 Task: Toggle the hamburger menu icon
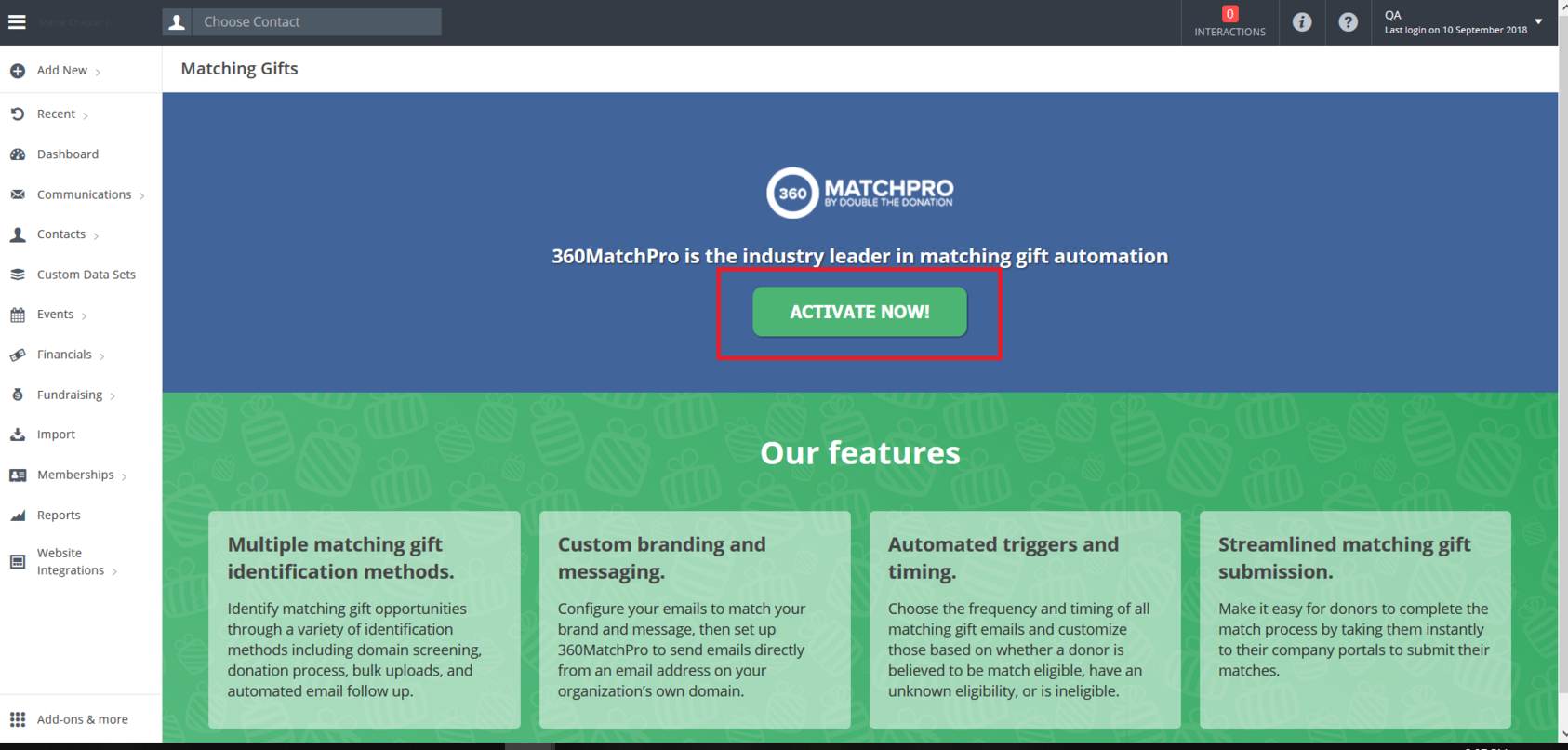17,21
